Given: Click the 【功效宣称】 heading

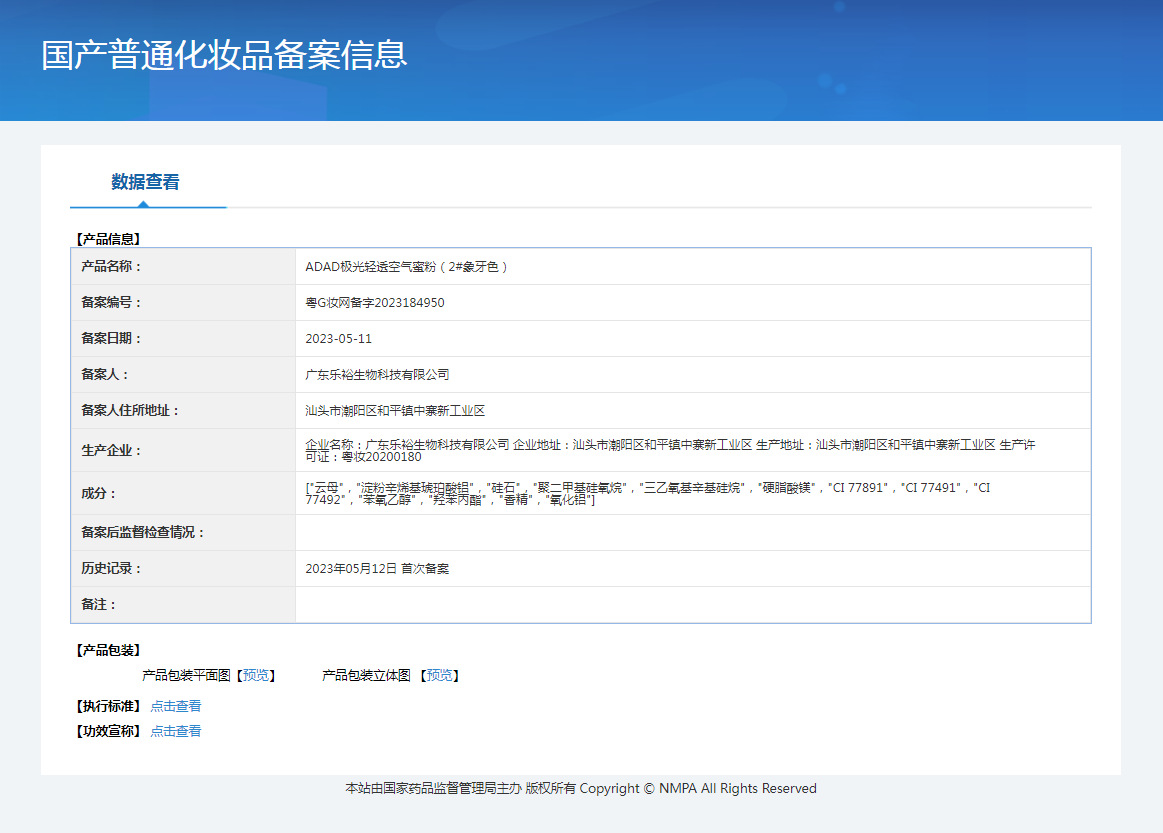Looking at the screenshot, I should point(108,731).
